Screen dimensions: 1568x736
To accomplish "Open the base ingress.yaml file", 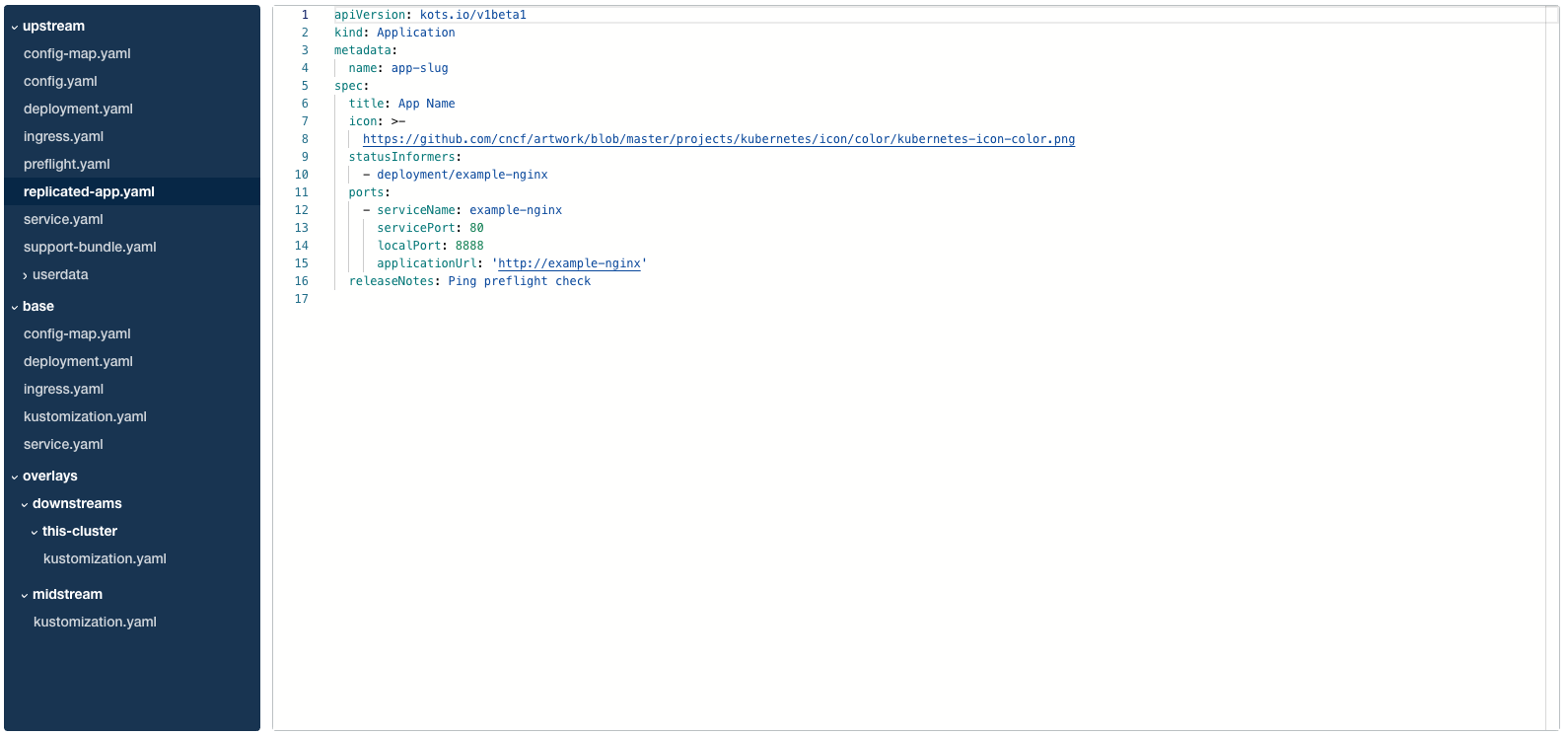I will [x=63, y=390].
